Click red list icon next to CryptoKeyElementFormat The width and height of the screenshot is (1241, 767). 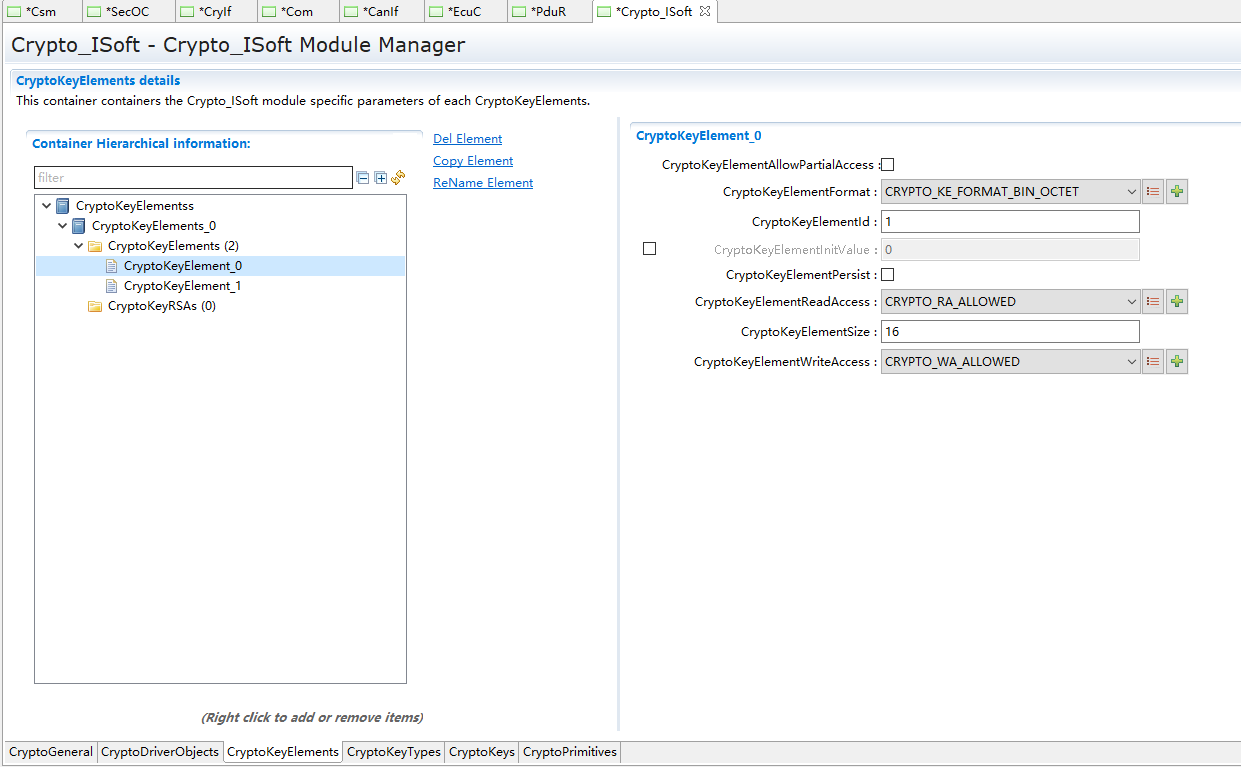pyautogui.click(x=1153, y=192)
